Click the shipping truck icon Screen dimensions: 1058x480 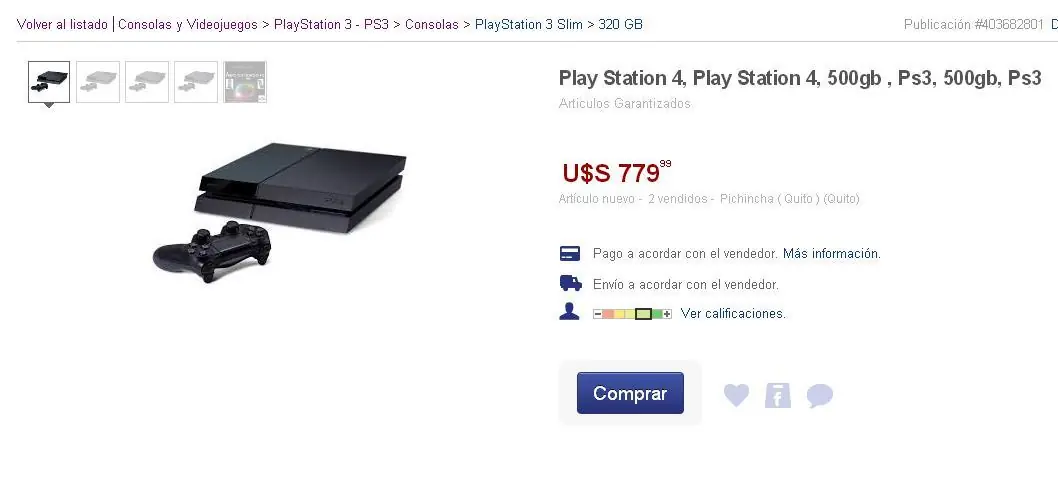click(571, 284)
